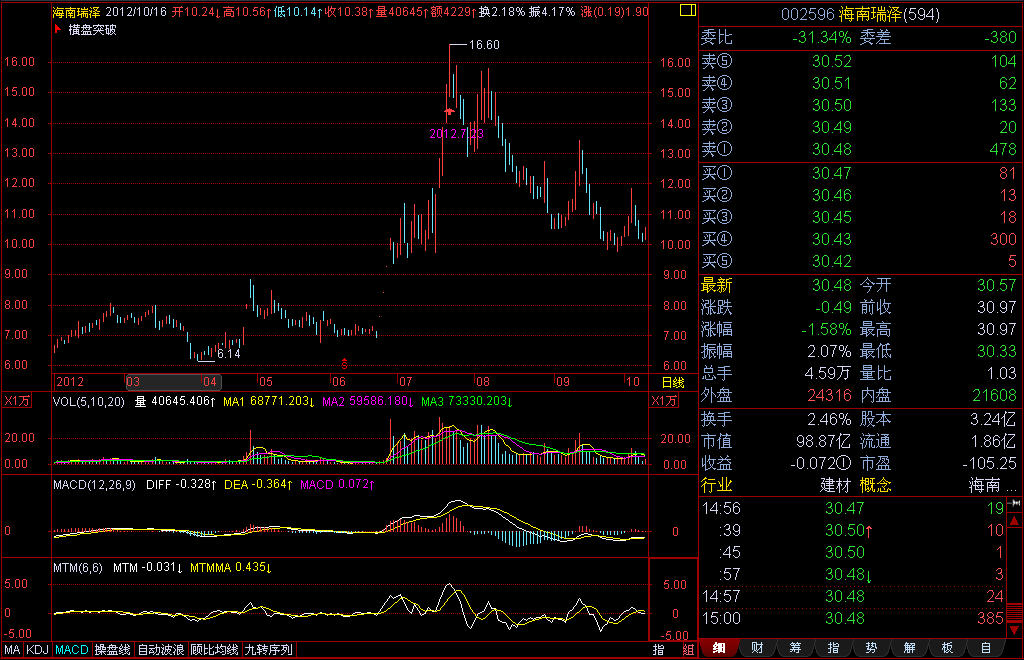Toggle the left X1万 volume scale
Screen dimensions: 1024x660
19,401
